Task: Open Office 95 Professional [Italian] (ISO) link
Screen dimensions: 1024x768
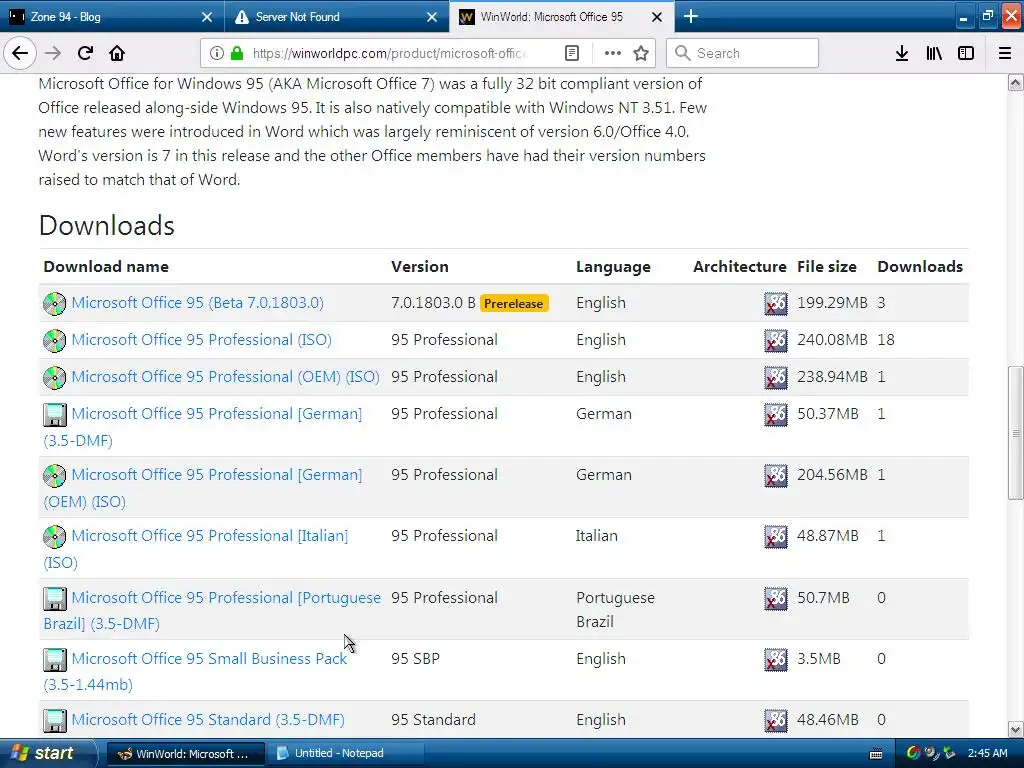Action: (210, 536)
